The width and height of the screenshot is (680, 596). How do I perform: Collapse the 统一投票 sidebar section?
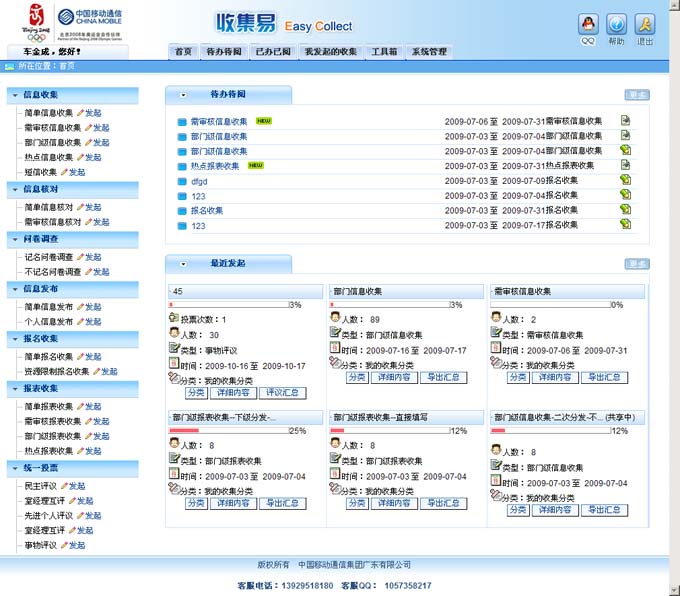(15, 468)
